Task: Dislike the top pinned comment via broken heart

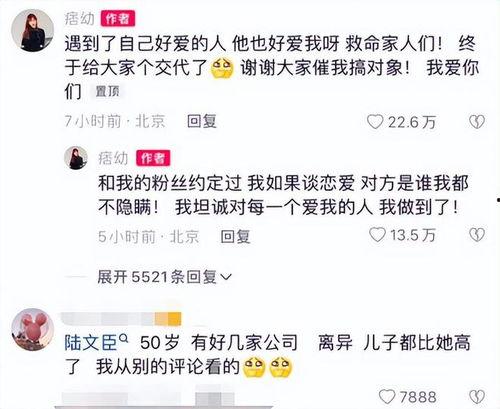Action: click(x=477, y=122)
